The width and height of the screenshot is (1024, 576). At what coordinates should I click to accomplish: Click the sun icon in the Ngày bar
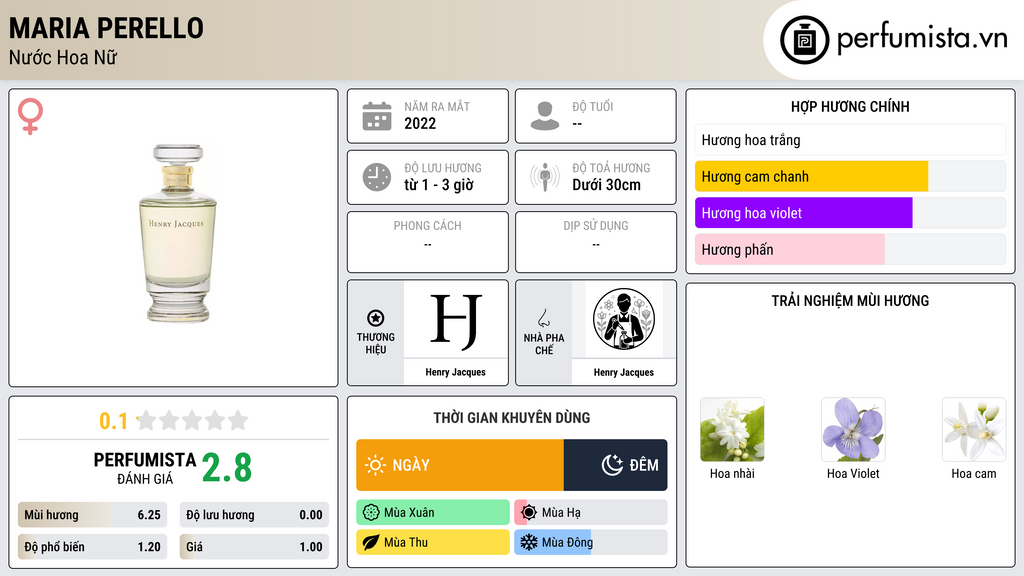375,465
